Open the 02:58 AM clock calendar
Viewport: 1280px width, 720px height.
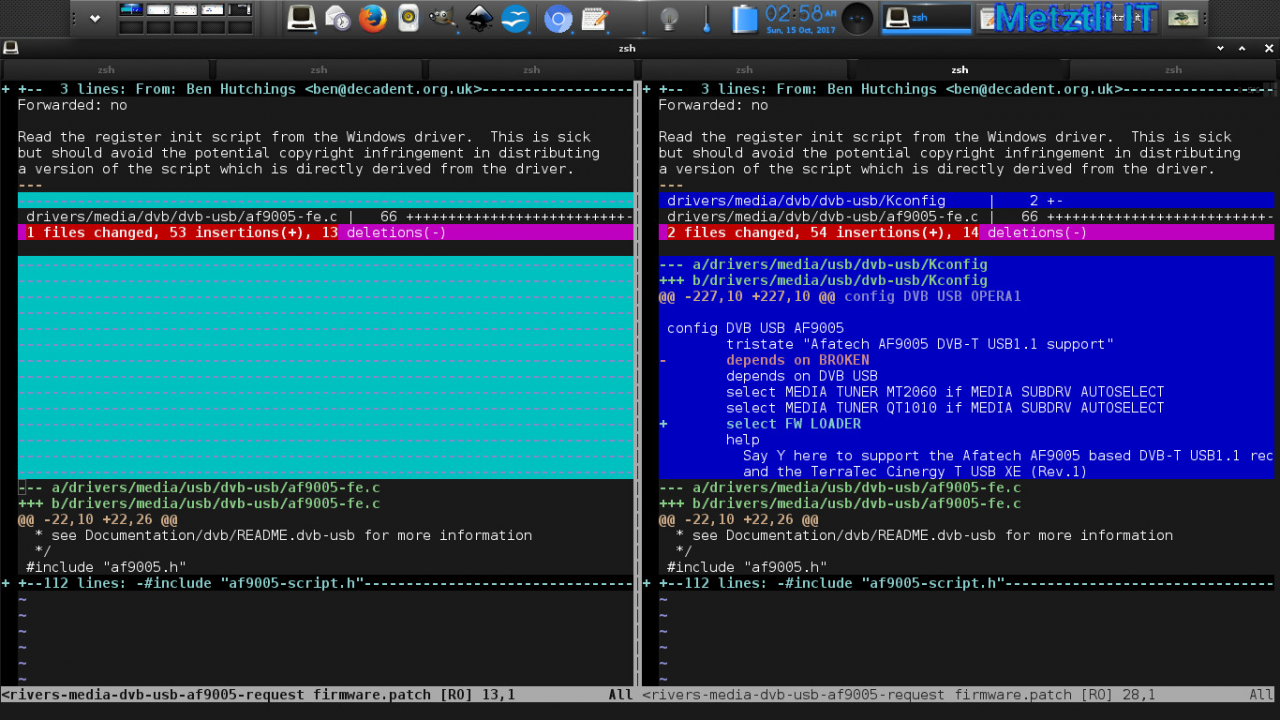tap(800, 18)
